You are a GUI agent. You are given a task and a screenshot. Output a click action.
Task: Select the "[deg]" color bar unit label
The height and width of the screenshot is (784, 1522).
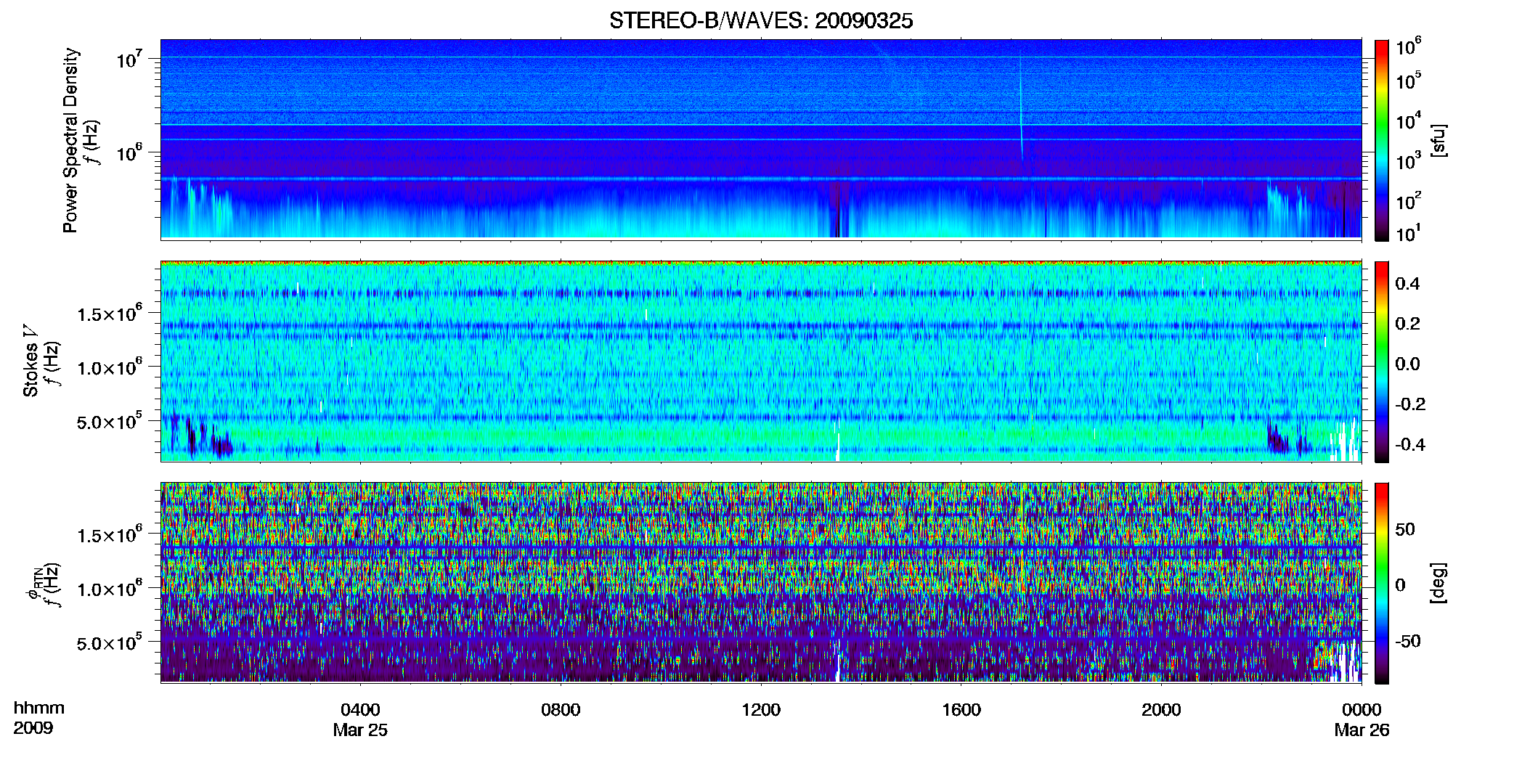point(1438,583)
